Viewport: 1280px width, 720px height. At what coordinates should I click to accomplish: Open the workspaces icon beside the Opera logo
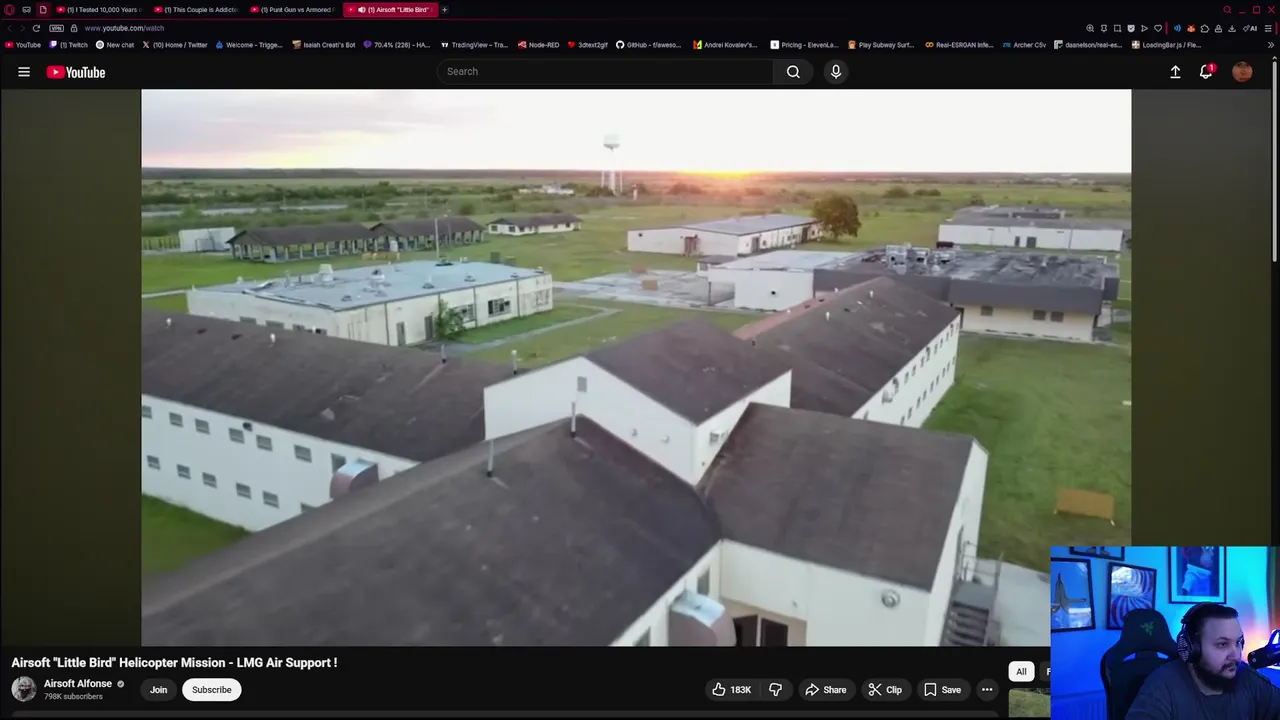click(27, 10)
